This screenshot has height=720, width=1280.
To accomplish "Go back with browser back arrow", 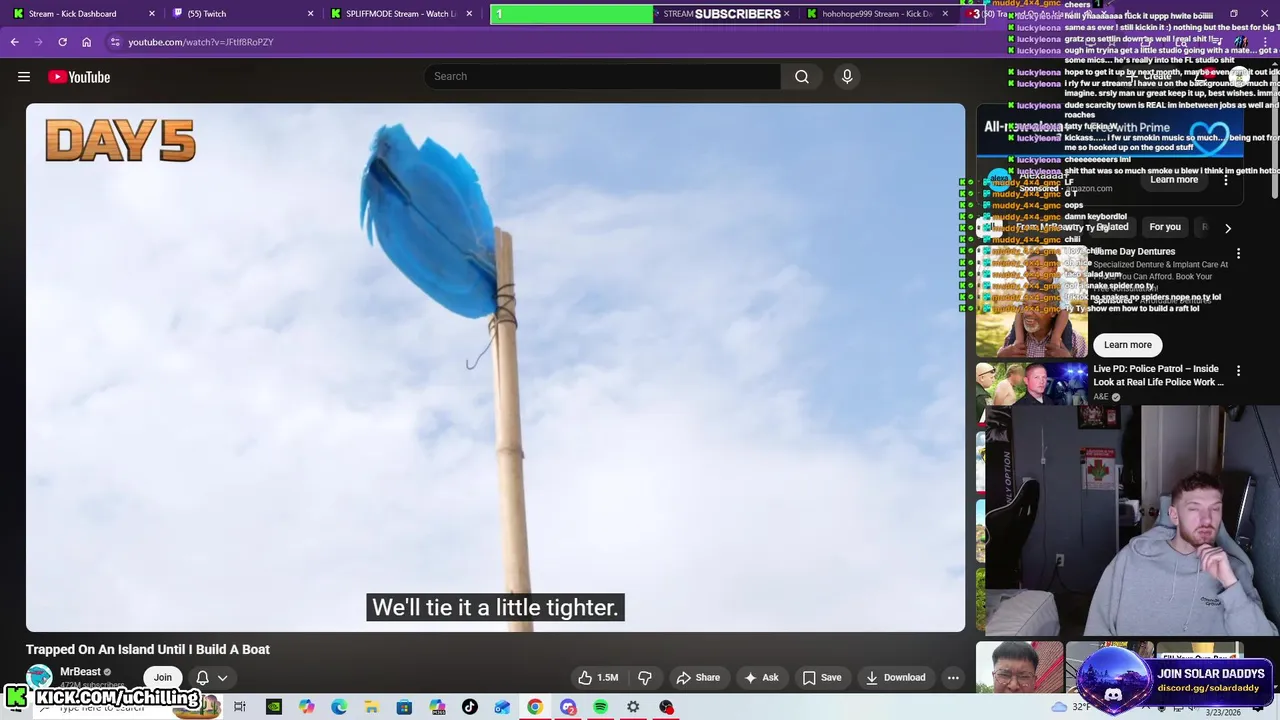I will (14, 42).
